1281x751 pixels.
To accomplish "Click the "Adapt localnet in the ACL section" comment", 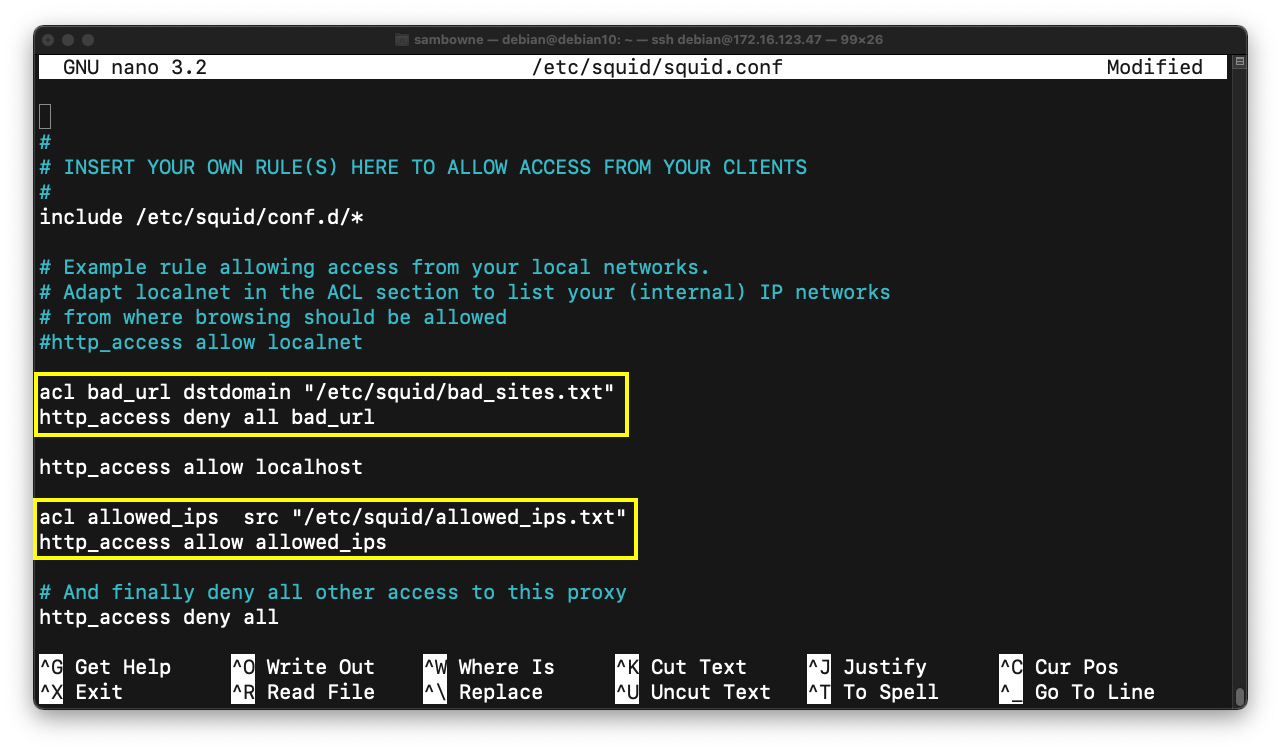I will [x=465, y=292].
